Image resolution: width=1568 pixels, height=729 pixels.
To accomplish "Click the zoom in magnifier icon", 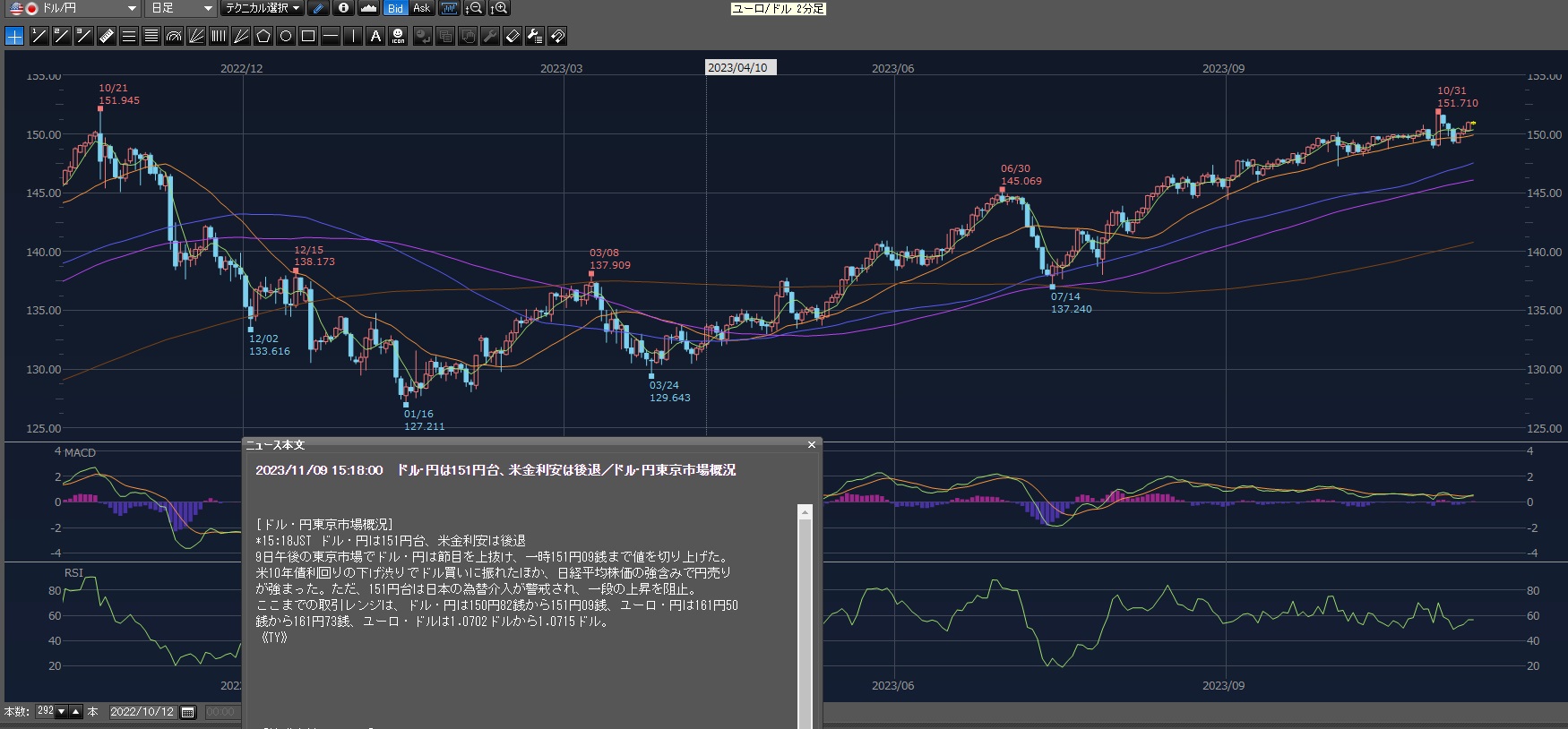I will (499, 8).
